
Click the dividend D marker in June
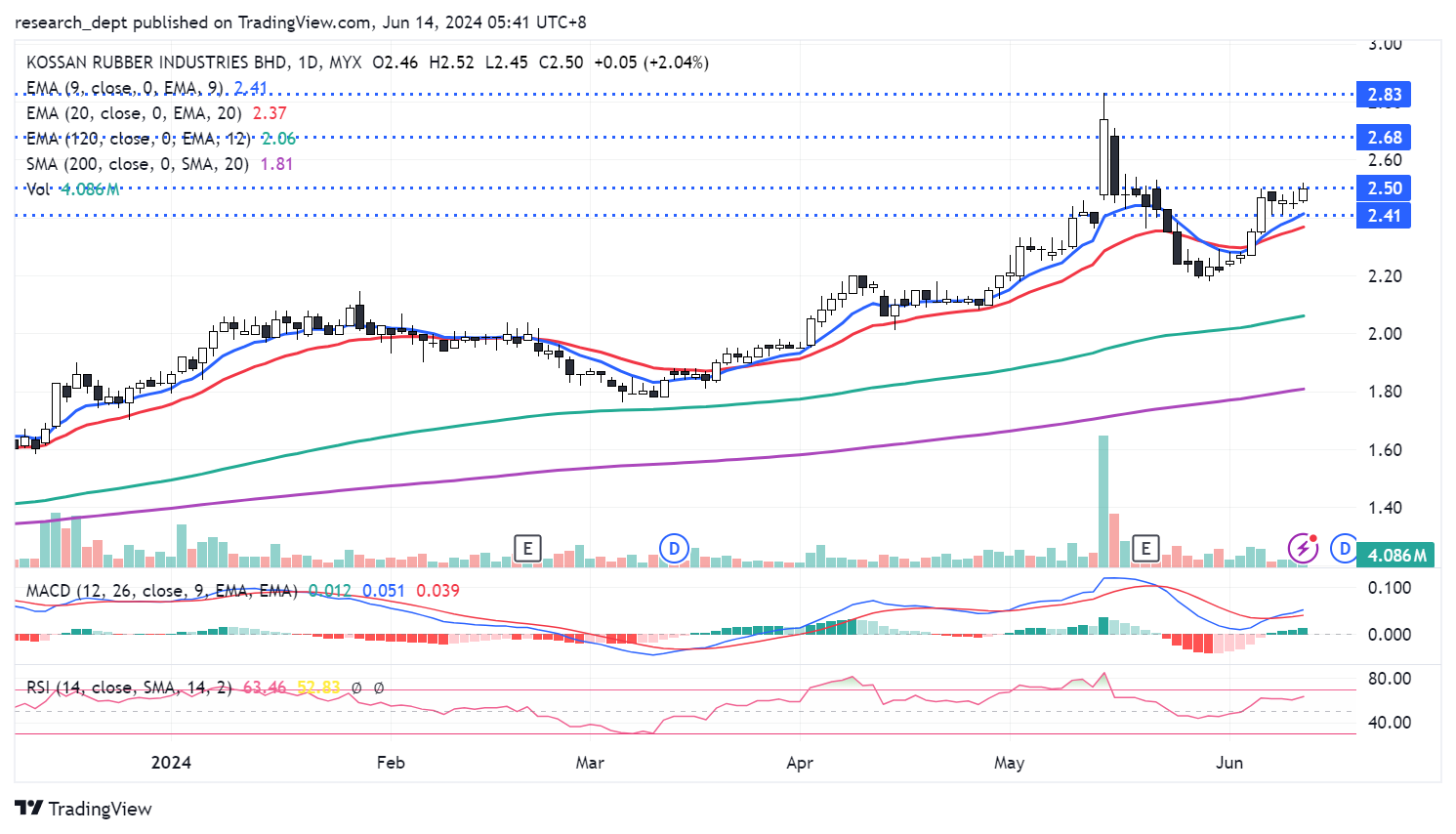[1345, 548]
